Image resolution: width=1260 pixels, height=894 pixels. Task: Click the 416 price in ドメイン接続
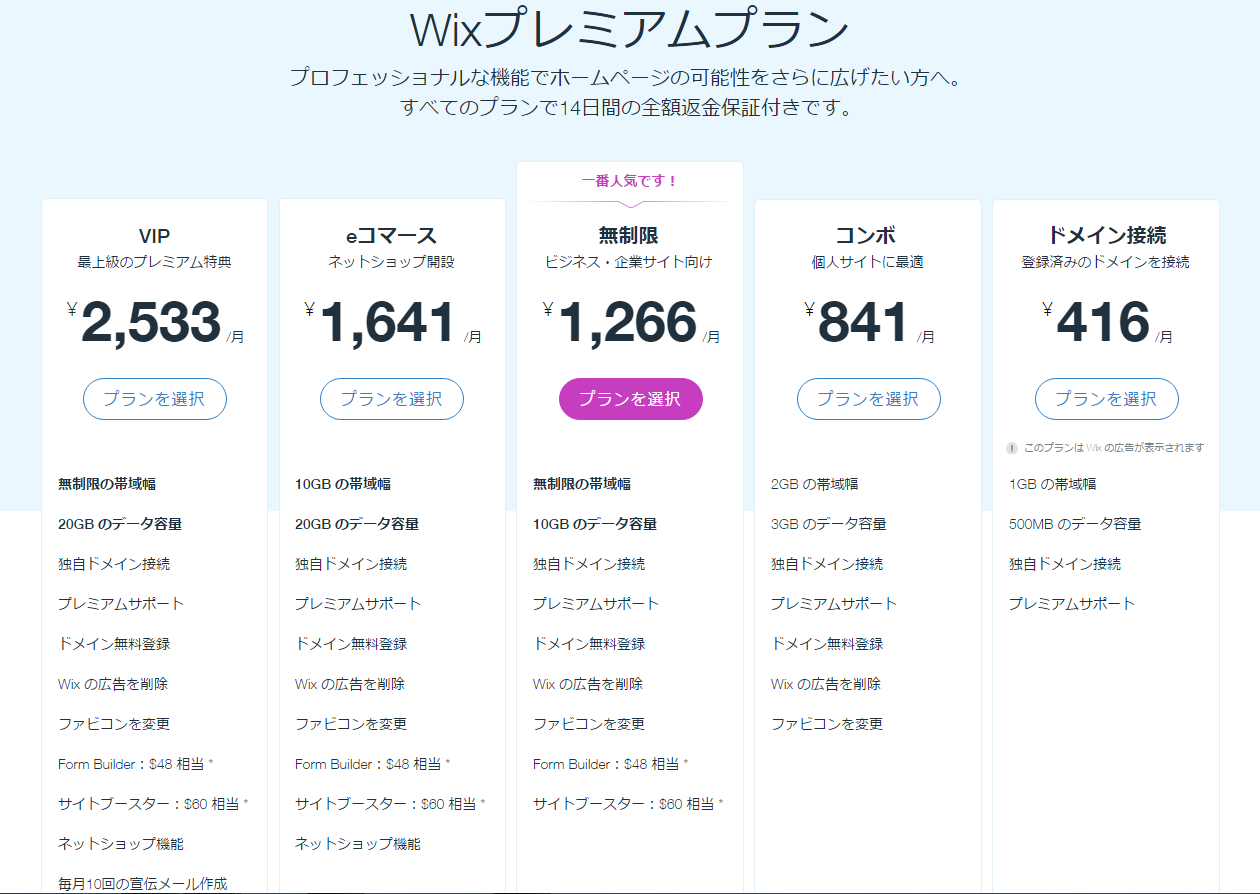[x=1103, y=322]
